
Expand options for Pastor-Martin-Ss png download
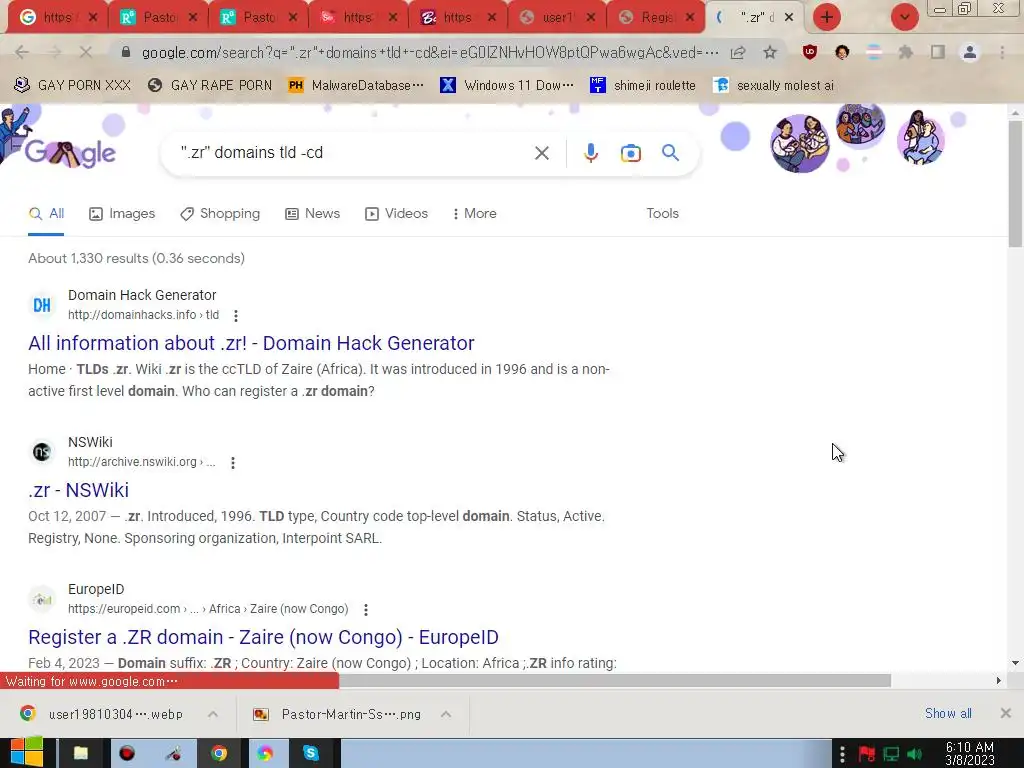point(446,714)
